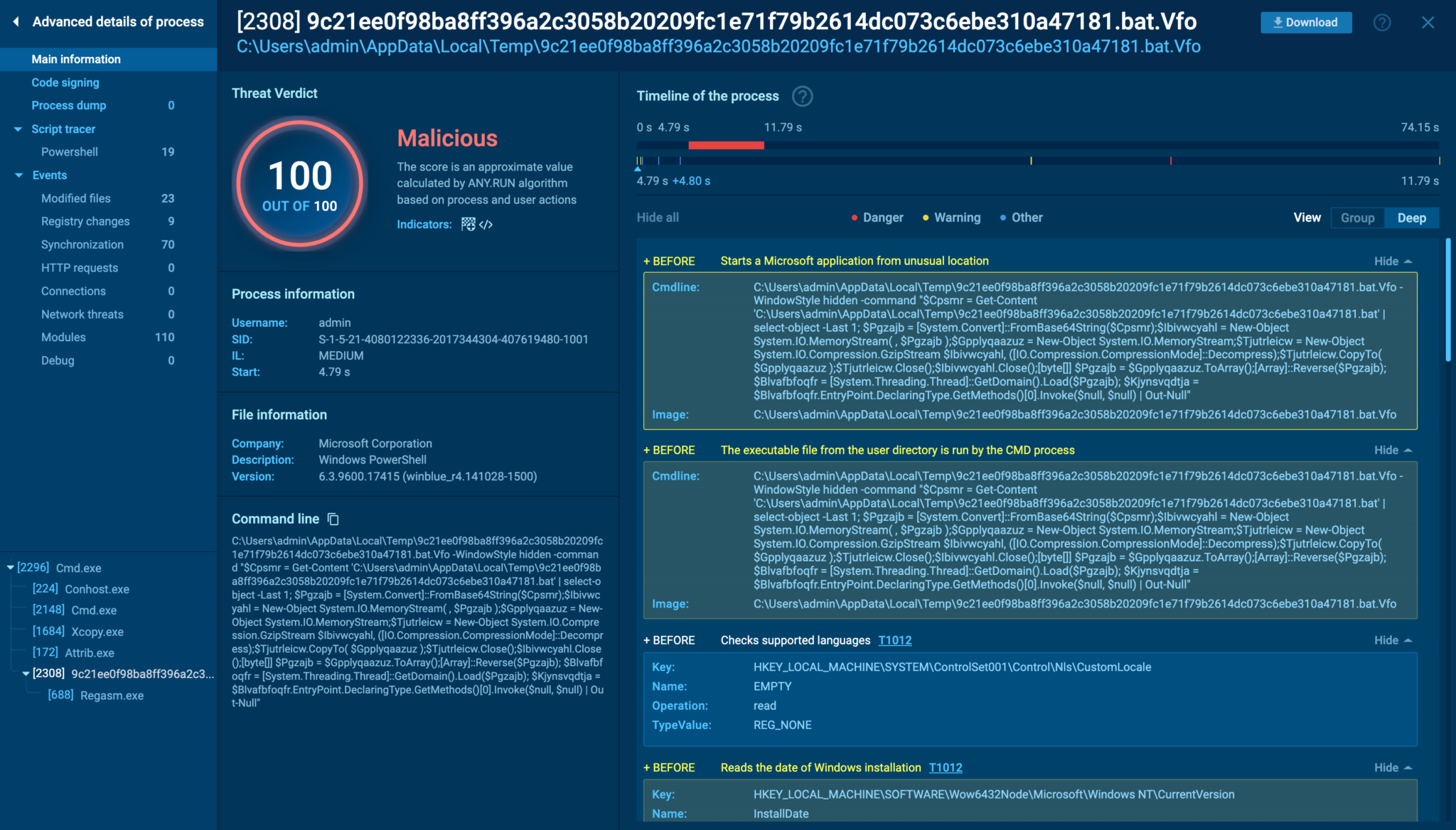Open the Code signing section

pyautogui.click(x=65, y=82)
